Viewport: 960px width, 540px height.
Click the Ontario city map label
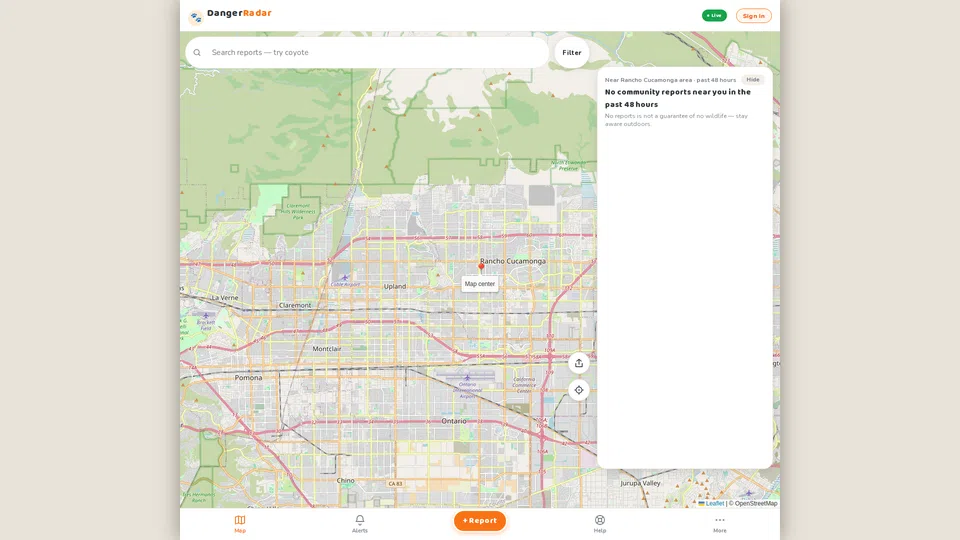pyautogui.click(x=454, y=421)
